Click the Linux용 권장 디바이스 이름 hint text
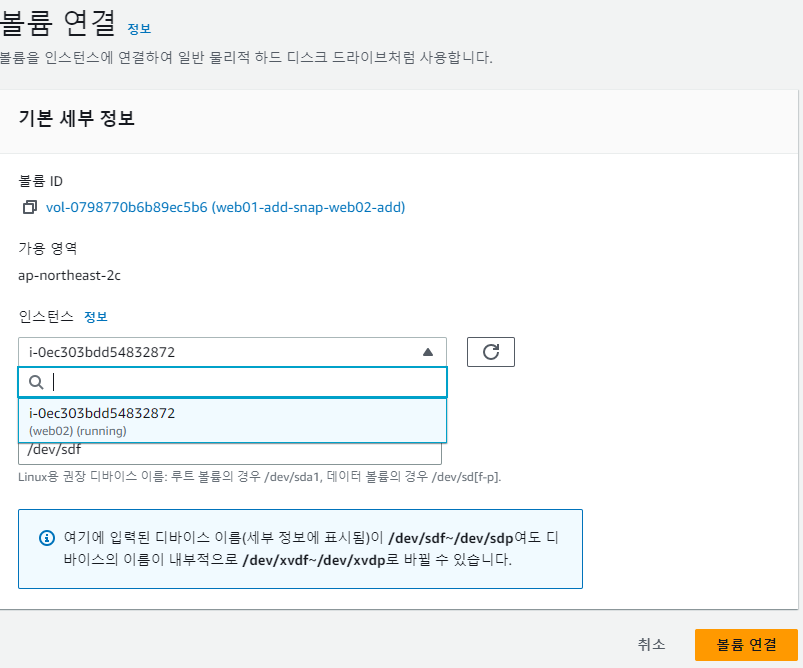 point(260,477)
